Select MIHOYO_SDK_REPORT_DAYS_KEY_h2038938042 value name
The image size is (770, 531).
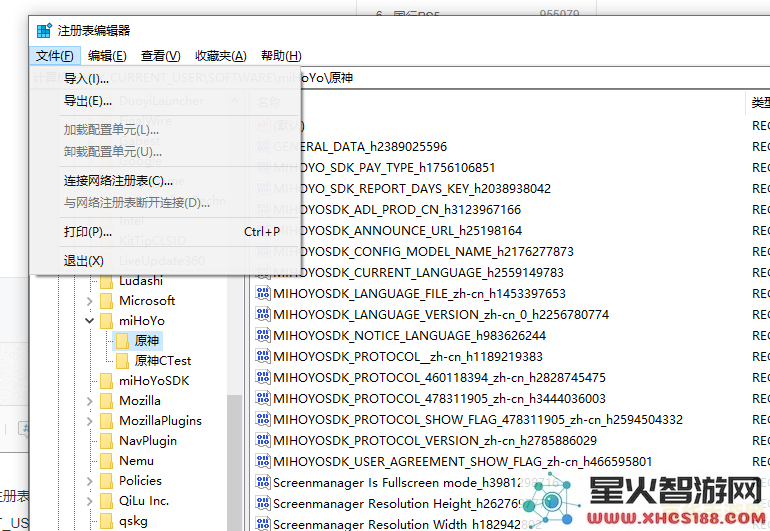point(412,189)
